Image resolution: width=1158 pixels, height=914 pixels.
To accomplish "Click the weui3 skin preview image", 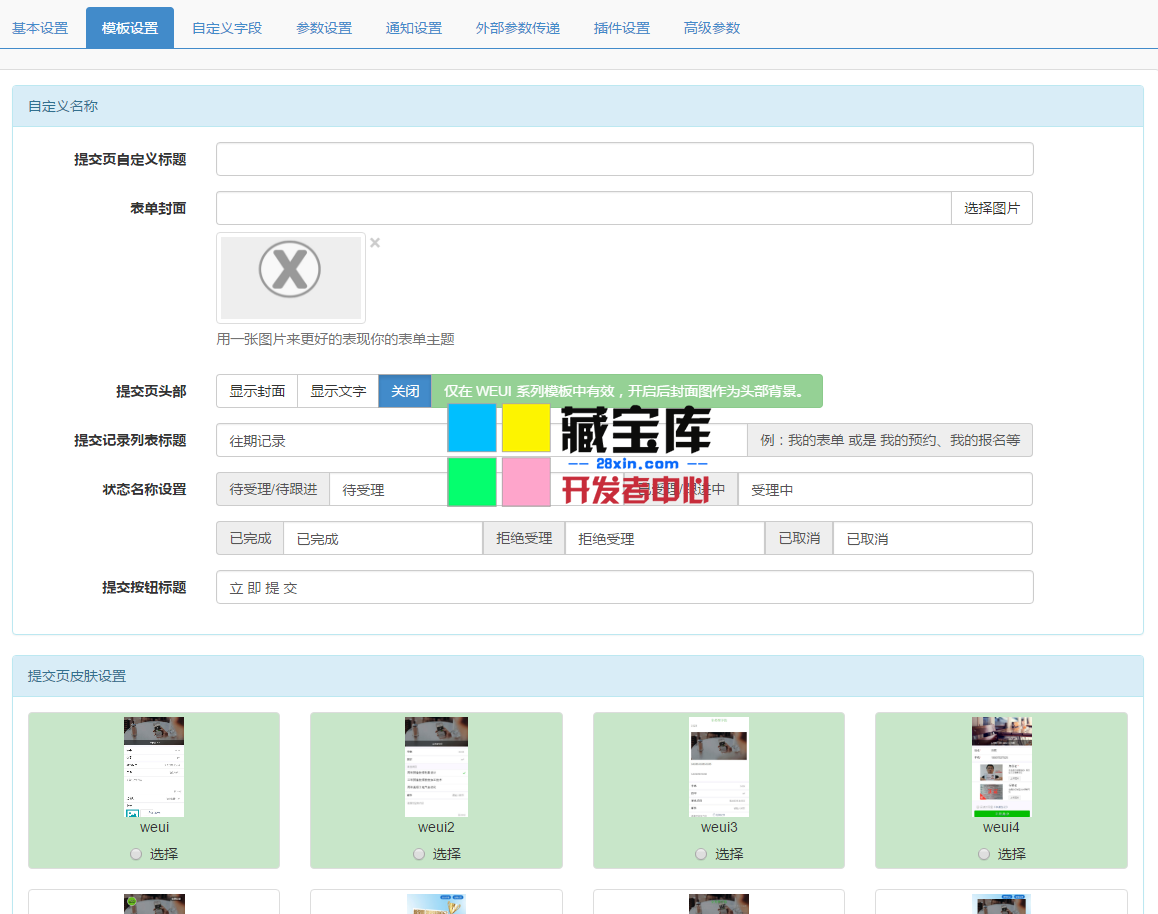I will click(719, 766).
